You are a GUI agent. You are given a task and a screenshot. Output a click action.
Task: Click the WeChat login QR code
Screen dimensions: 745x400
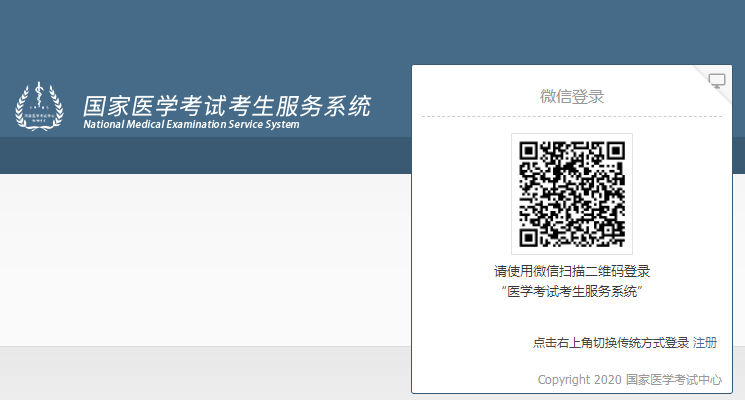coord(571,193)
